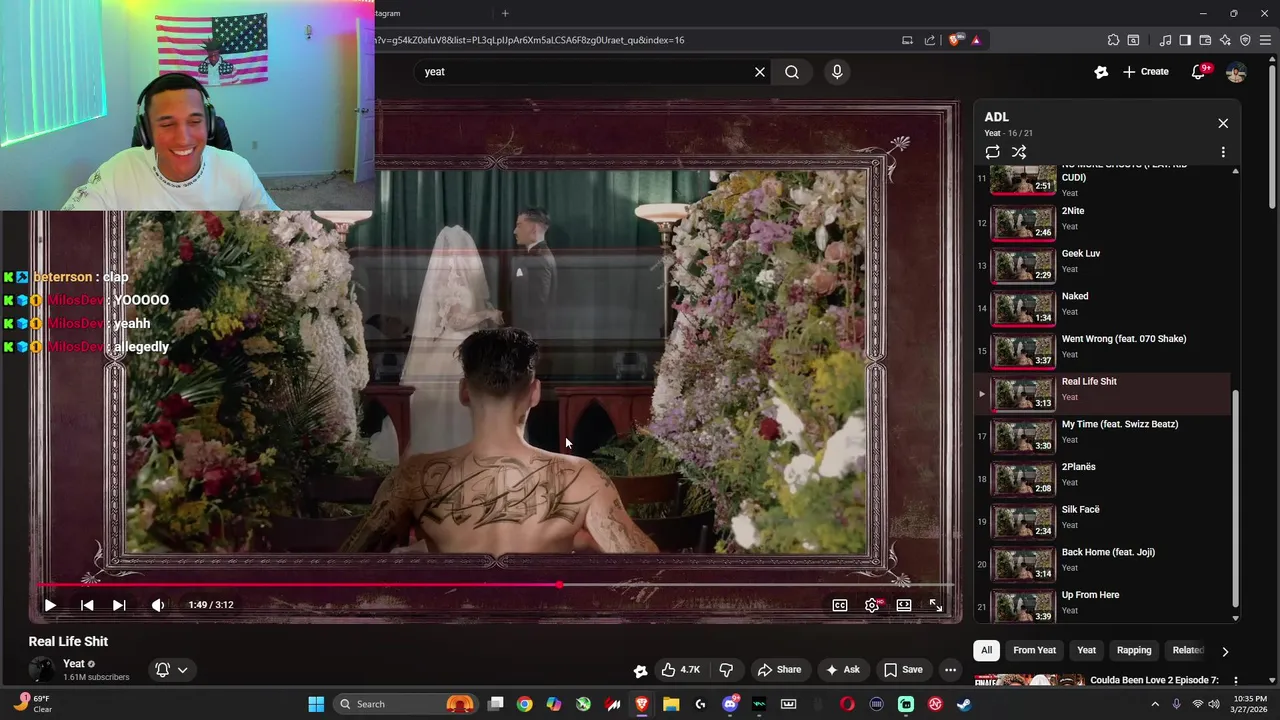Open Yeat channel avatar

click(41, 670)
